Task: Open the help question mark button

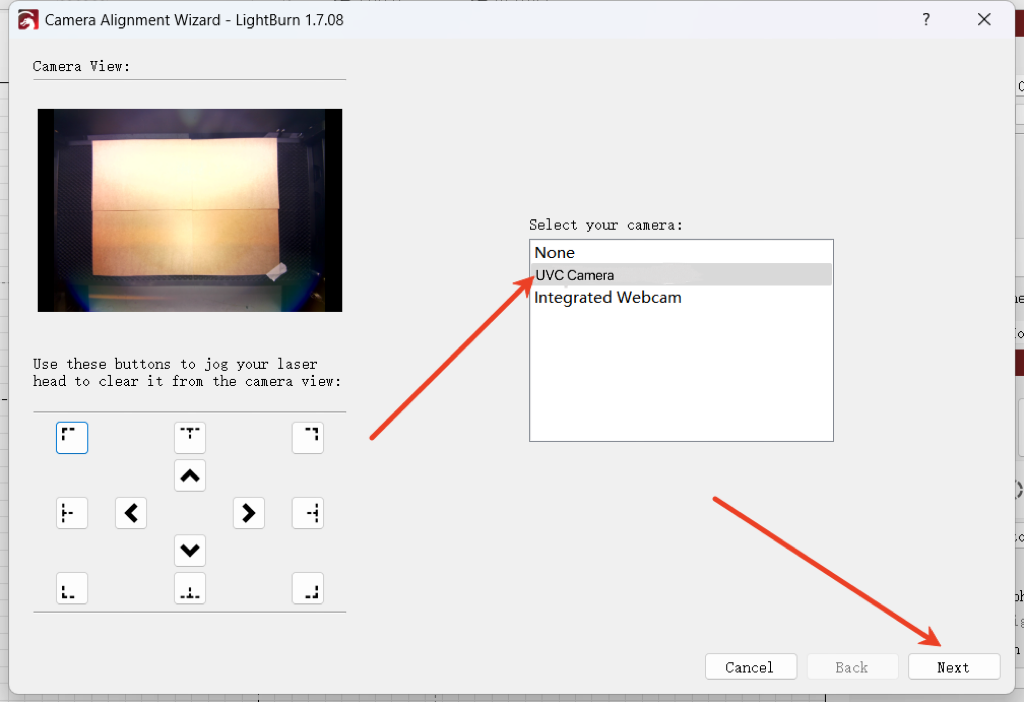Action: pyautogui.click(x=926, y=20)
